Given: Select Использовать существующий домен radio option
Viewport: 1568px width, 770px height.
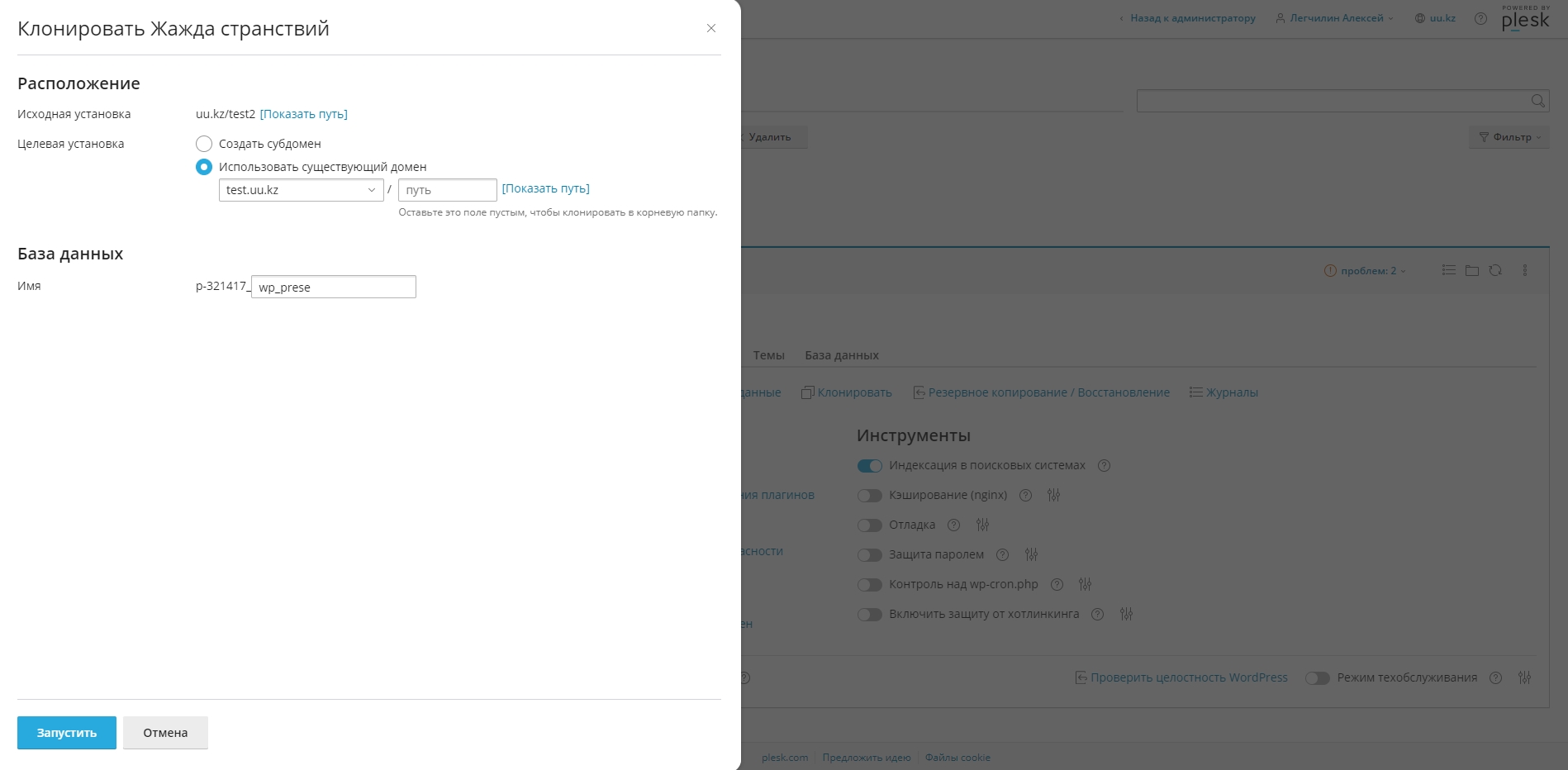Looking at the screenshot, I should click(204, 167).
